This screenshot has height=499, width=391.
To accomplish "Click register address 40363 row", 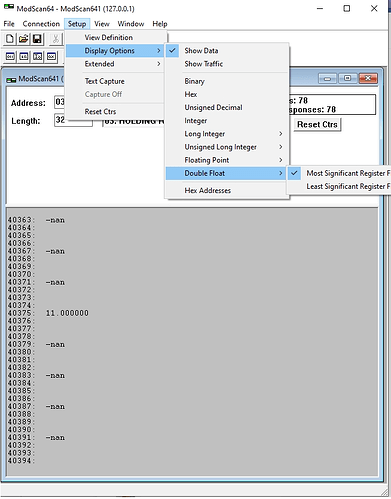I will [x=21, y=220].
